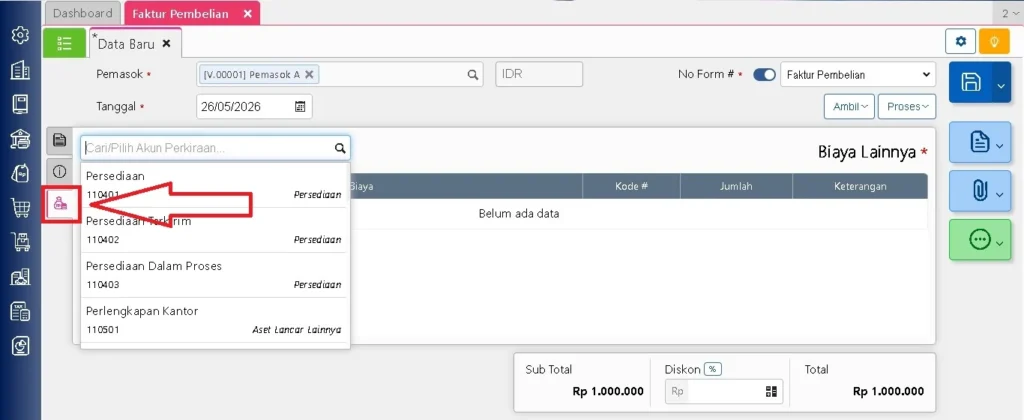
Task: Toggle the No Form # switch
Action: point(764,74)
